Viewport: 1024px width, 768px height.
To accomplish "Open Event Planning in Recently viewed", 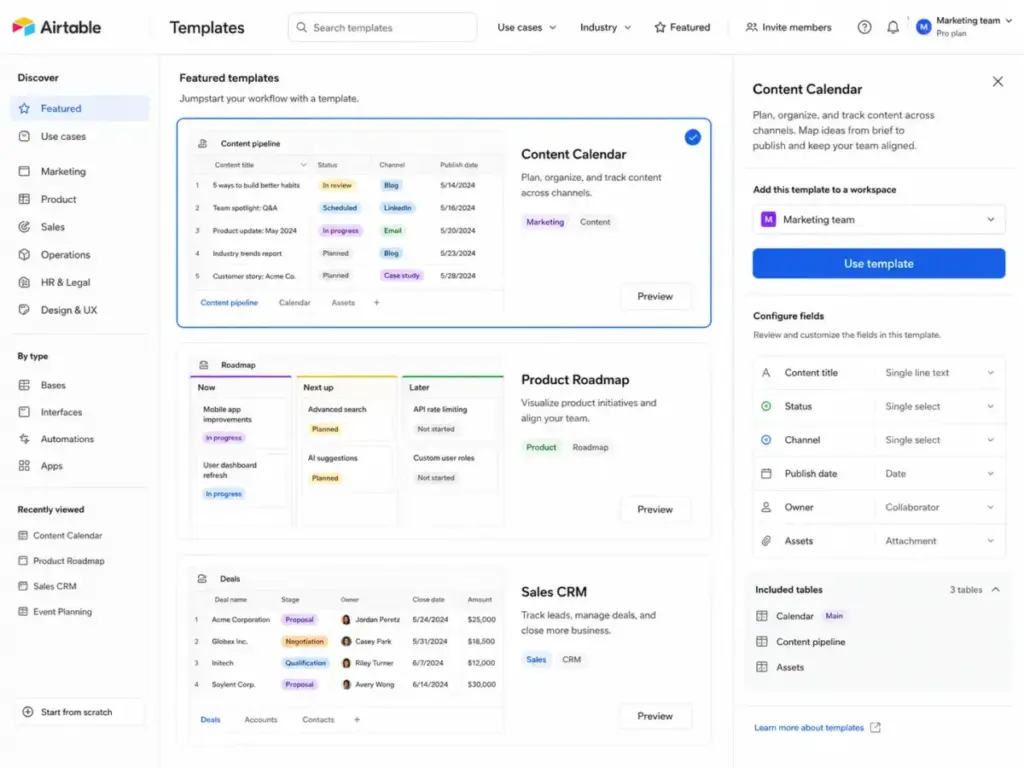I will (56, 612).
